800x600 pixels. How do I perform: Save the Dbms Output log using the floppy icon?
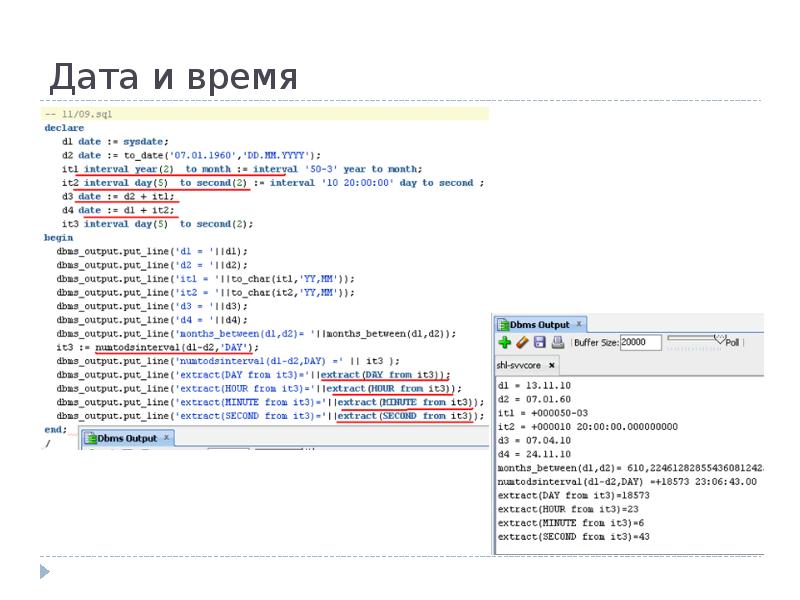point(540,340)
